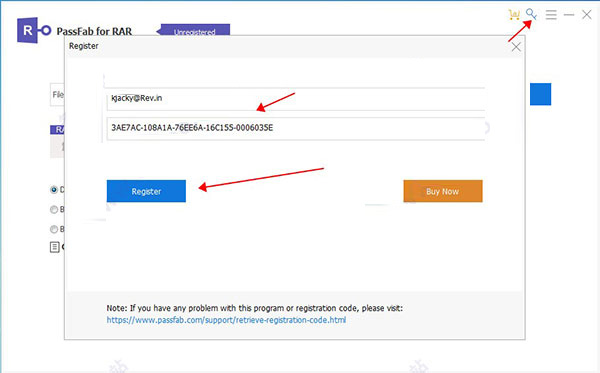Screen dimensions: 600x373
Task: Click the File path field behind dialog
Action: [57, 94]
